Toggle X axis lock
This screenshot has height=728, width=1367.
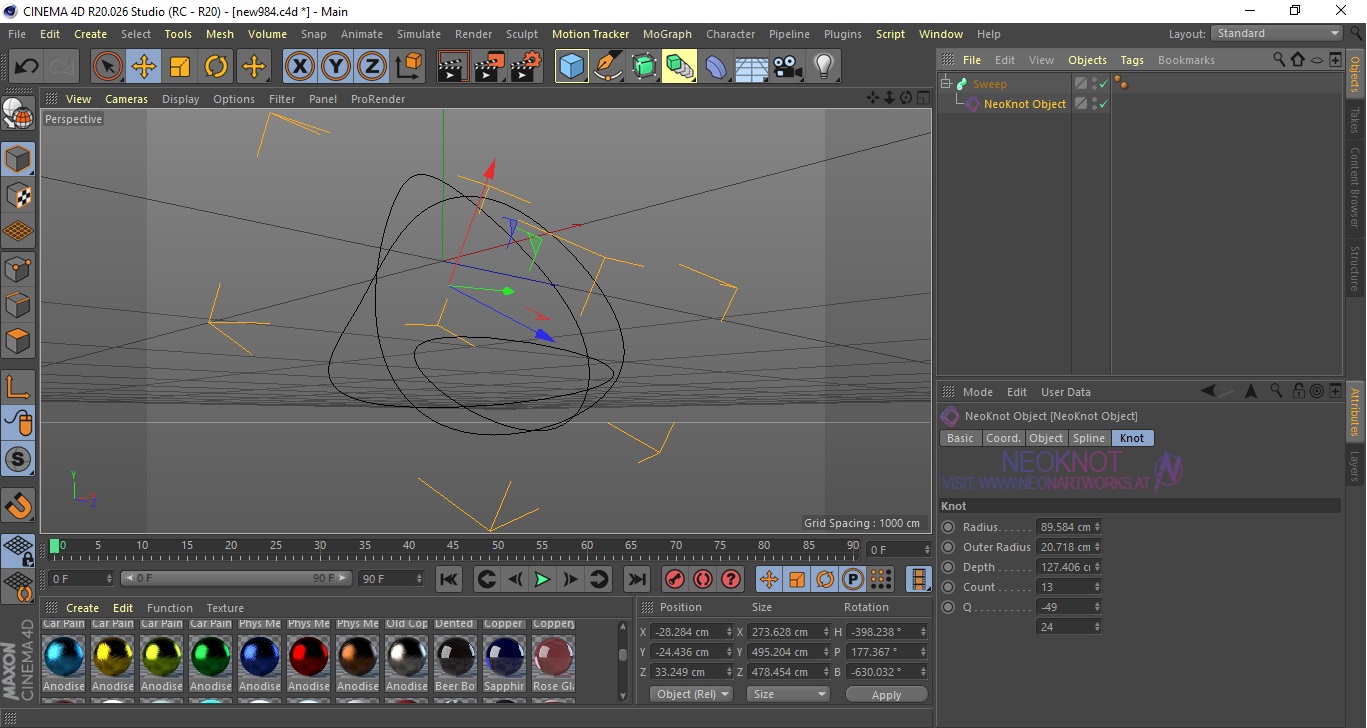pyautogui.click(x=299, y=67)
